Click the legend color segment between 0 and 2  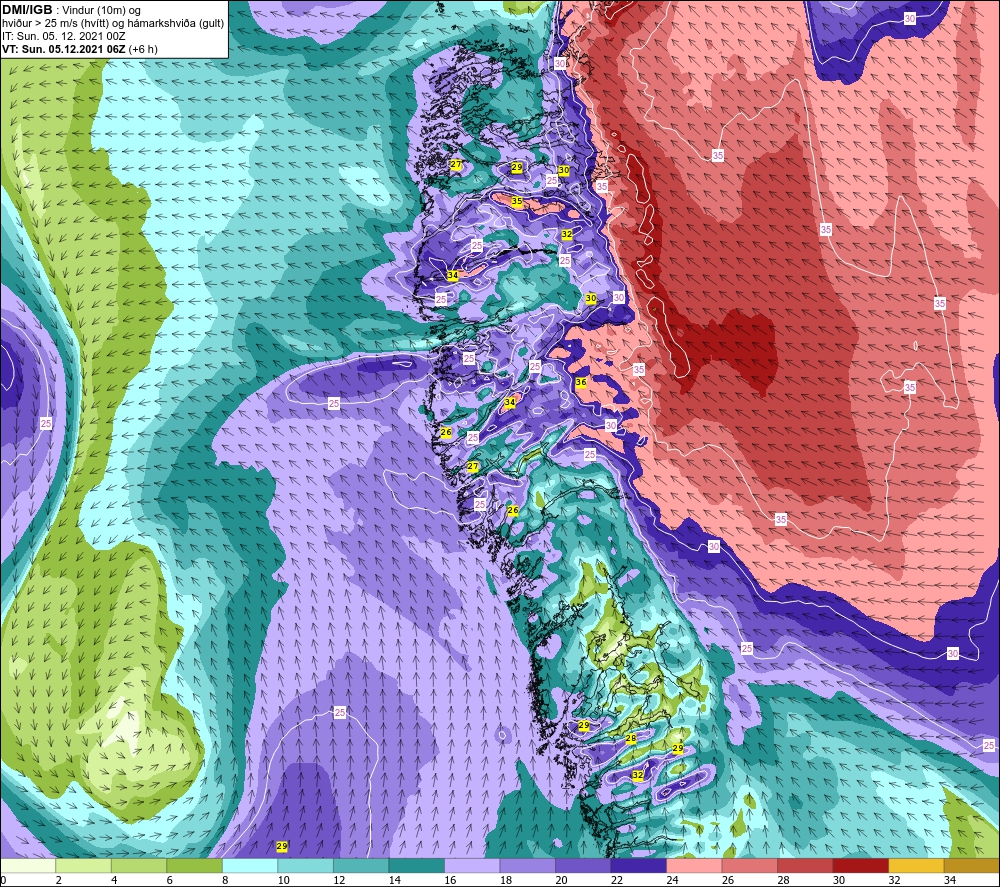[x=28, y=865]
